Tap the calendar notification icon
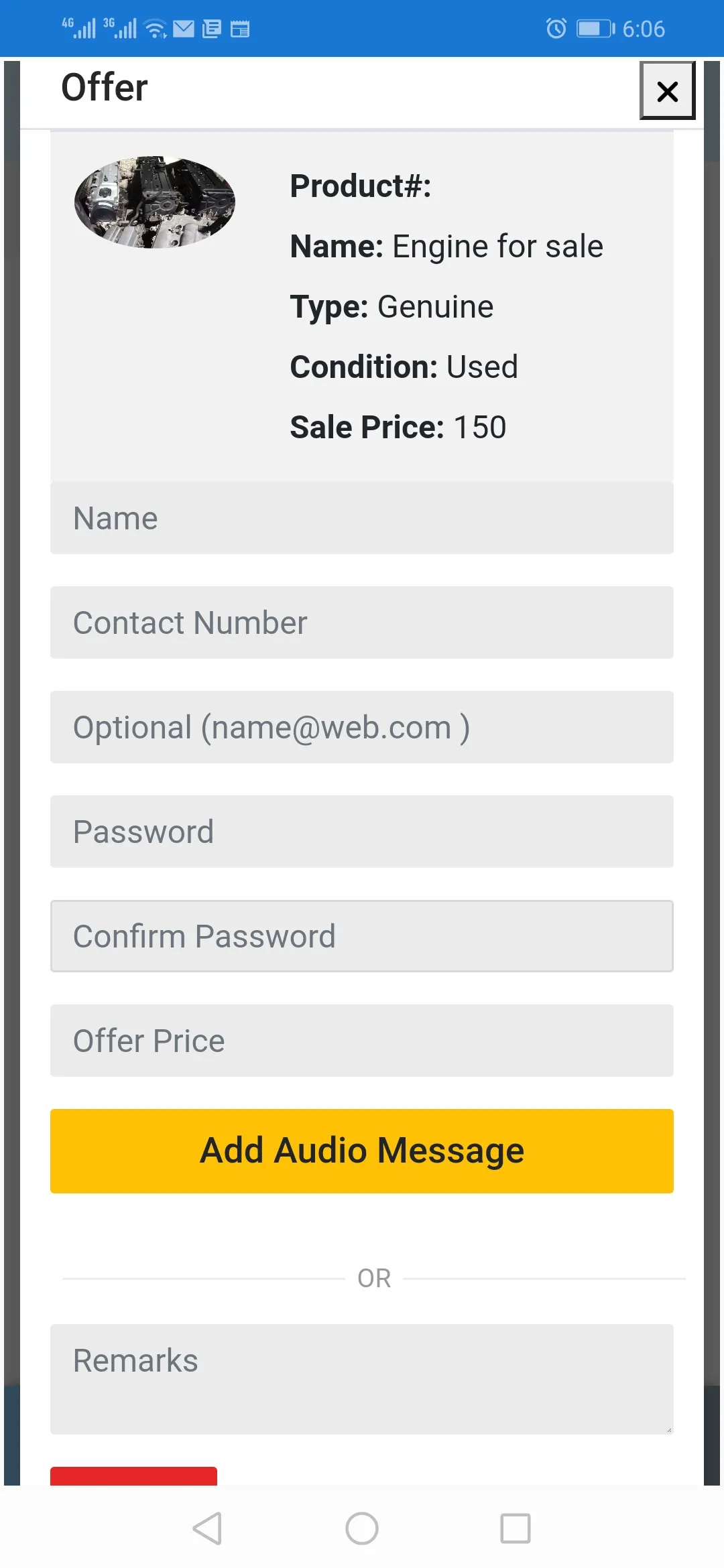 (240, 29)
